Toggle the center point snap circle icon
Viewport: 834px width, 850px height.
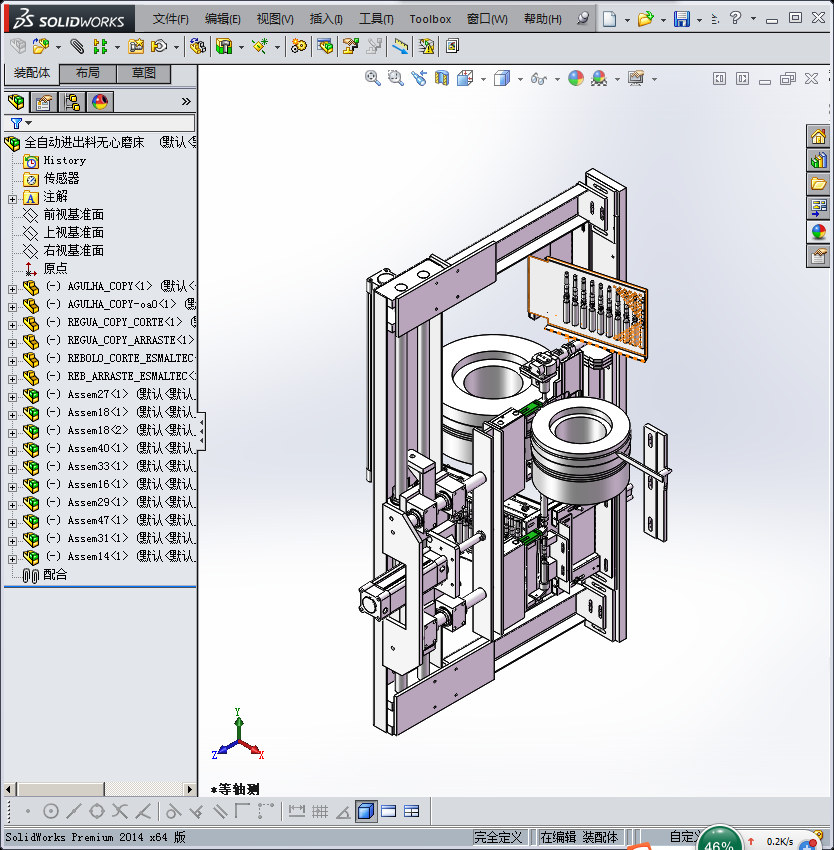pyautogui.click(x=50, y=811)
